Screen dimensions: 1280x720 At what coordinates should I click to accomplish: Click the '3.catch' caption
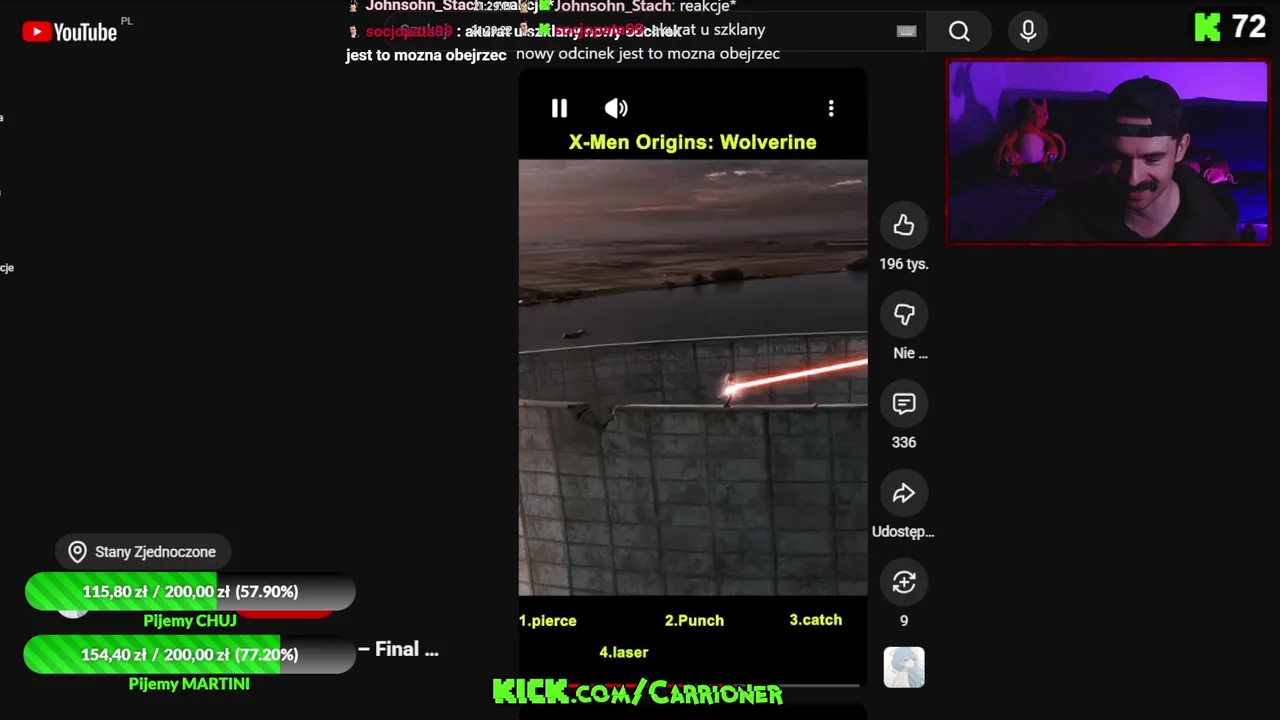(816, 620)
